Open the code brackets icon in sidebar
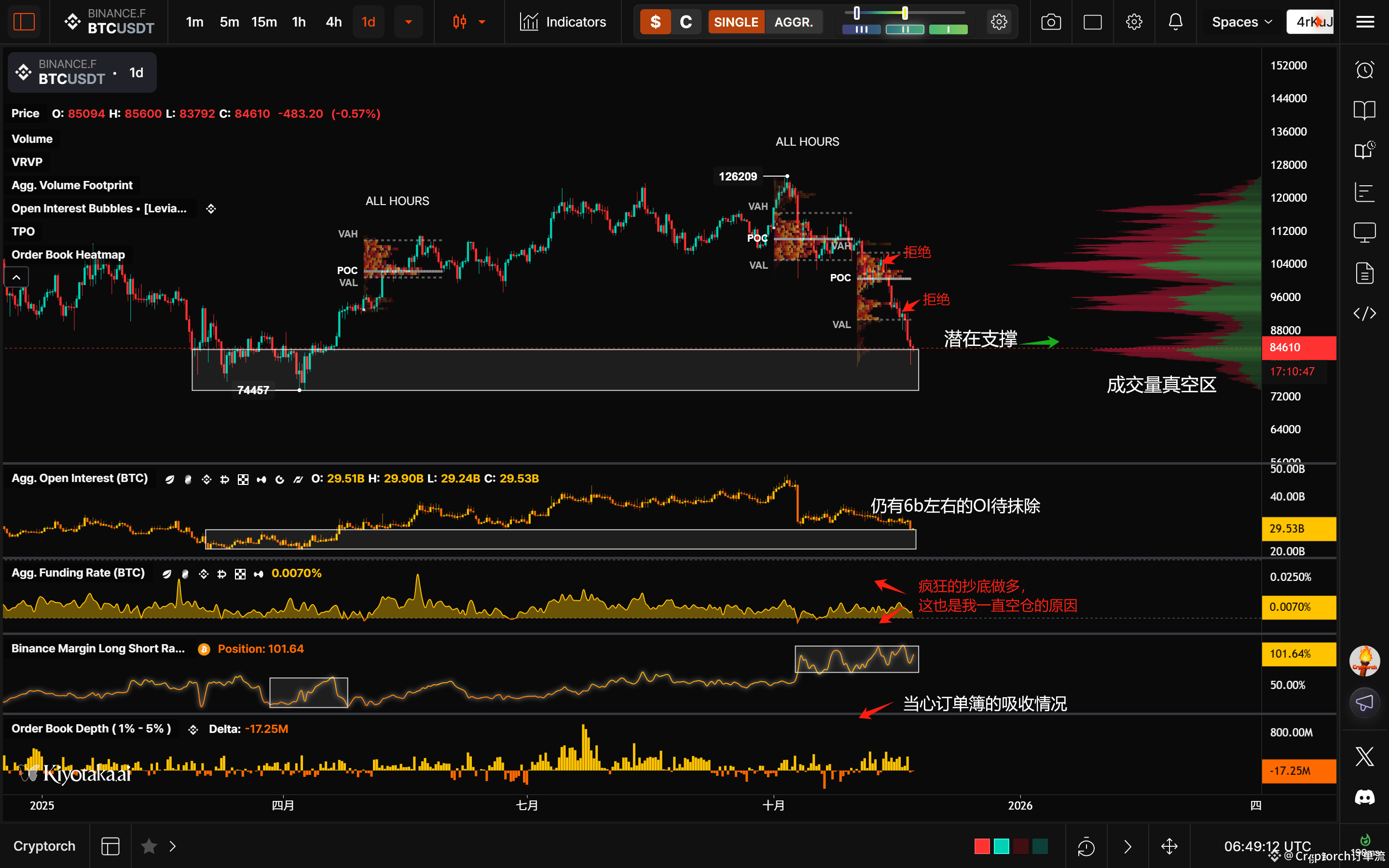 [x=1364, y=314]
